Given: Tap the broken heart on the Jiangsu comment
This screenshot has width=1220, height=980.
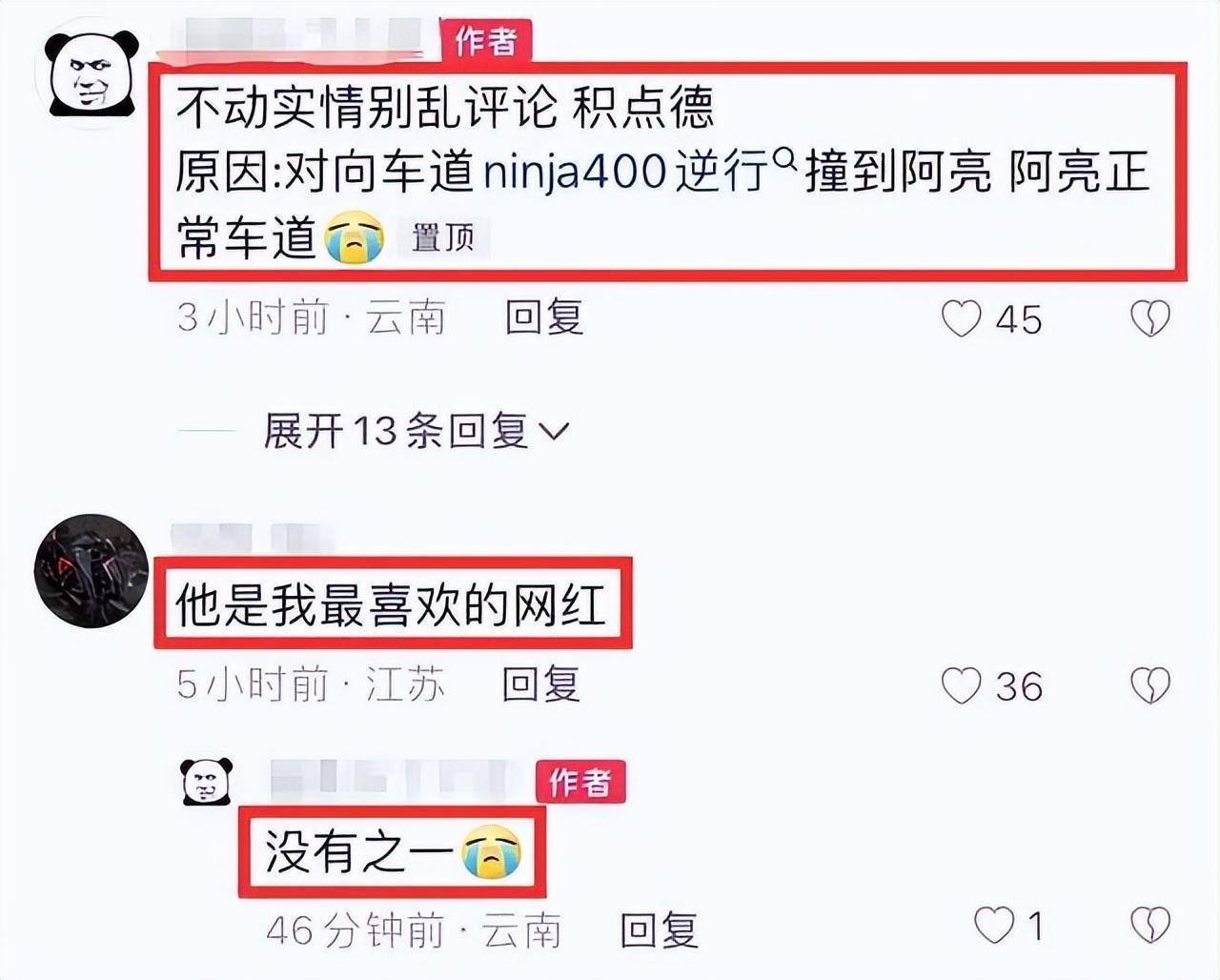Looking at the screenshot, I should 1149,685.
